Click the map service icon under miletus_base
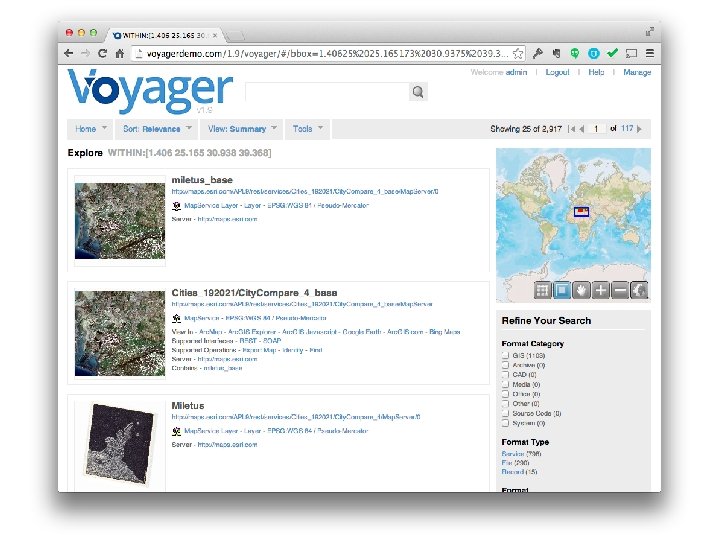The image size is (720, 540). coord(176,206)
